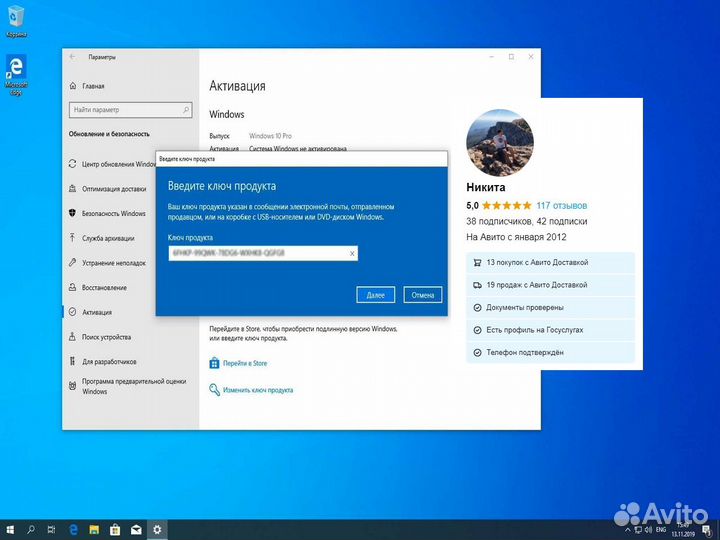Open Mail from the taskbar
The height and width of the screenshot is (540, 720).
136,530
